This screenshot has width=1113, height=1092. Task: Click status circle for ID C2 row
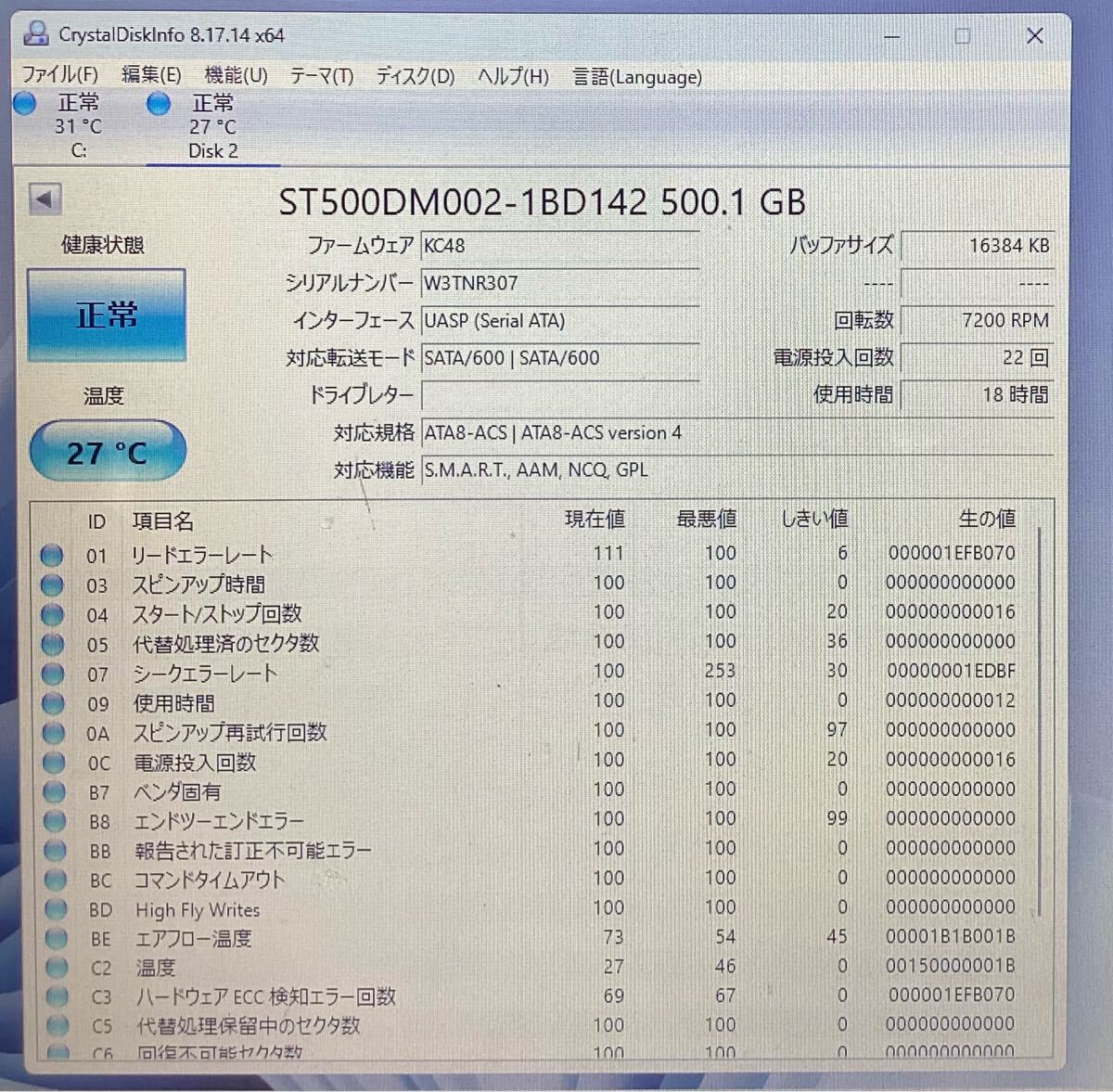(x=57, y=969)
